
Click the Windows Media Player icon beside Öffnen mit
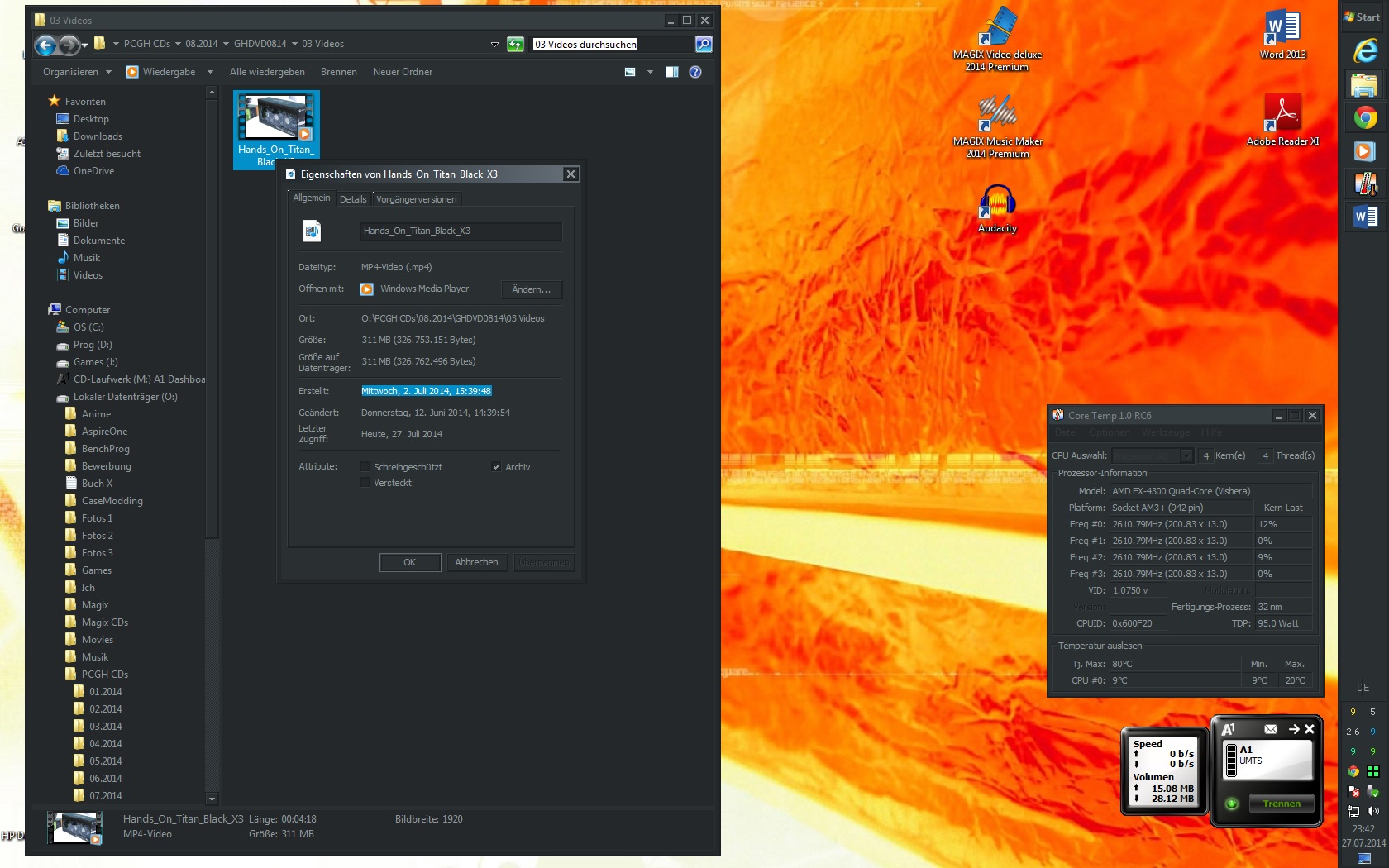click(367, 289)
